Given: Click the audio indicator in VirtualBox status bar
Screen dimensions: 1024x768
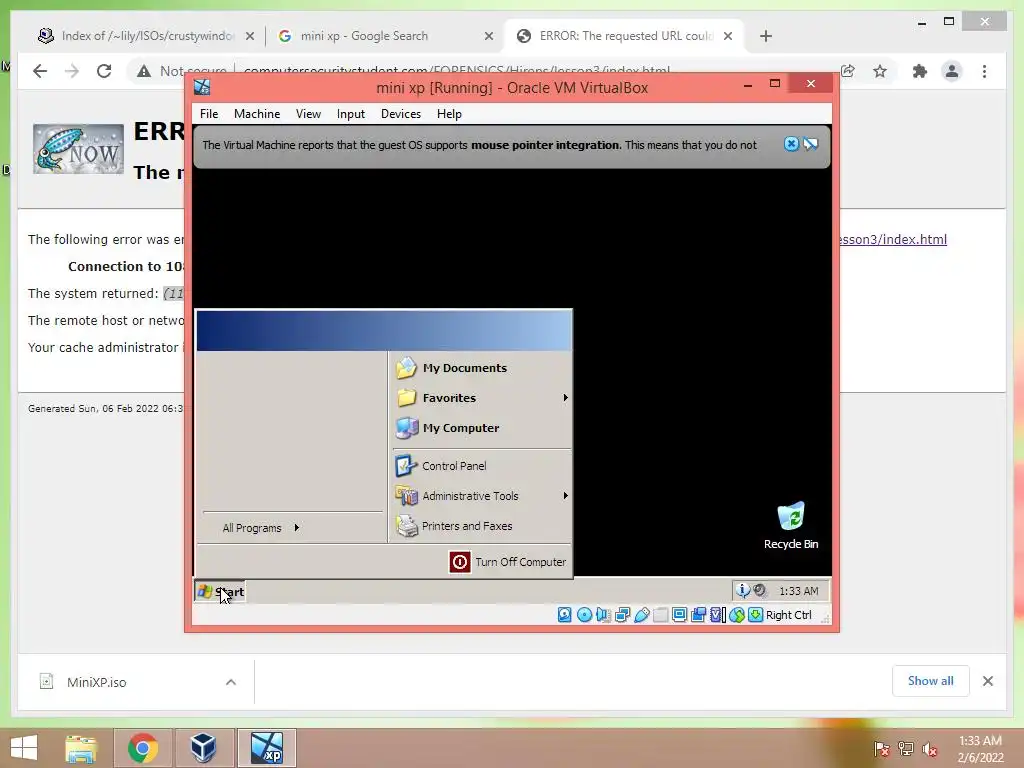Looking at the screenshot, I should tap(603, 615).
